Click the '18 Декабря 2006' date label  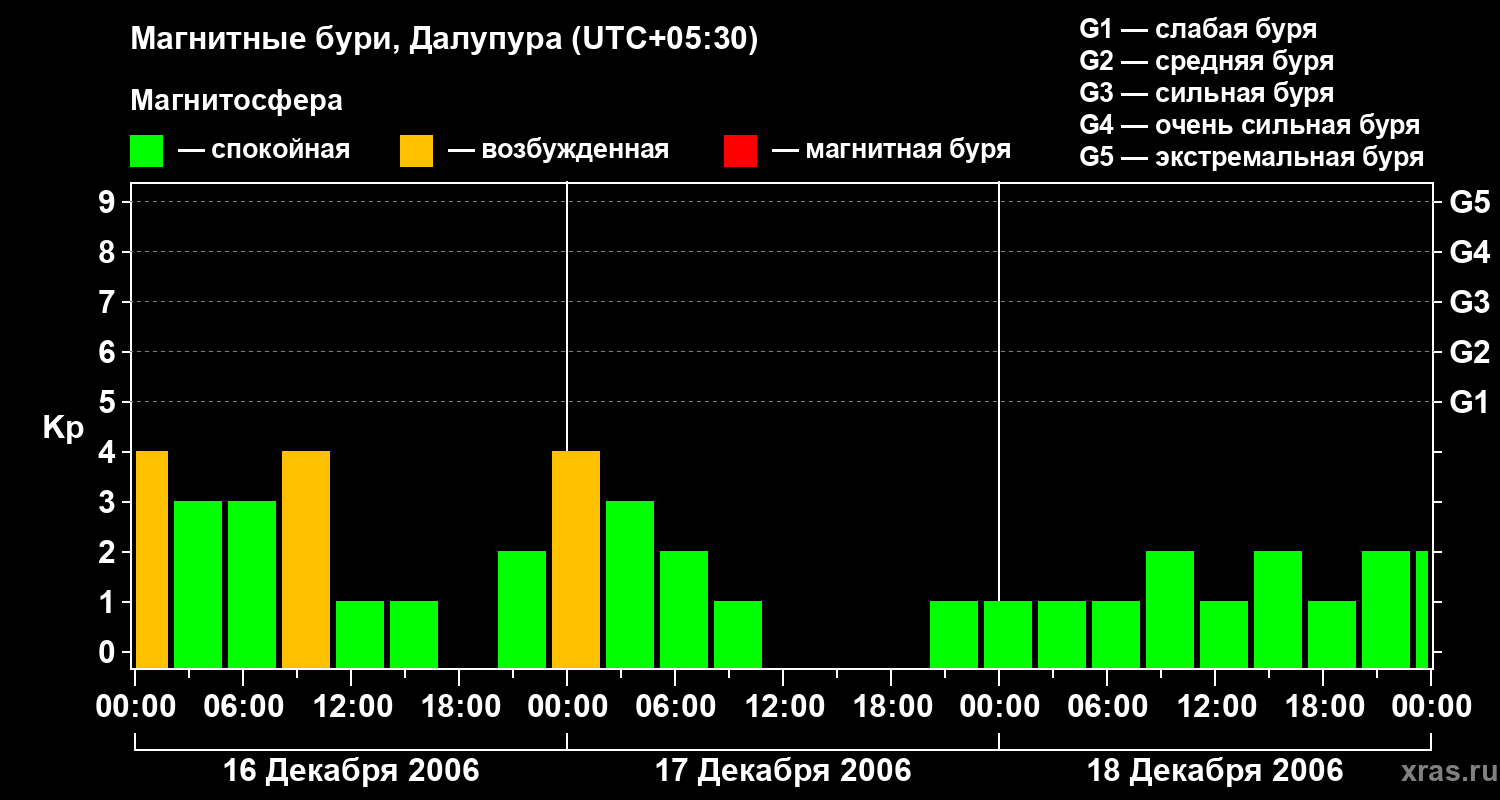(1215, 771)
